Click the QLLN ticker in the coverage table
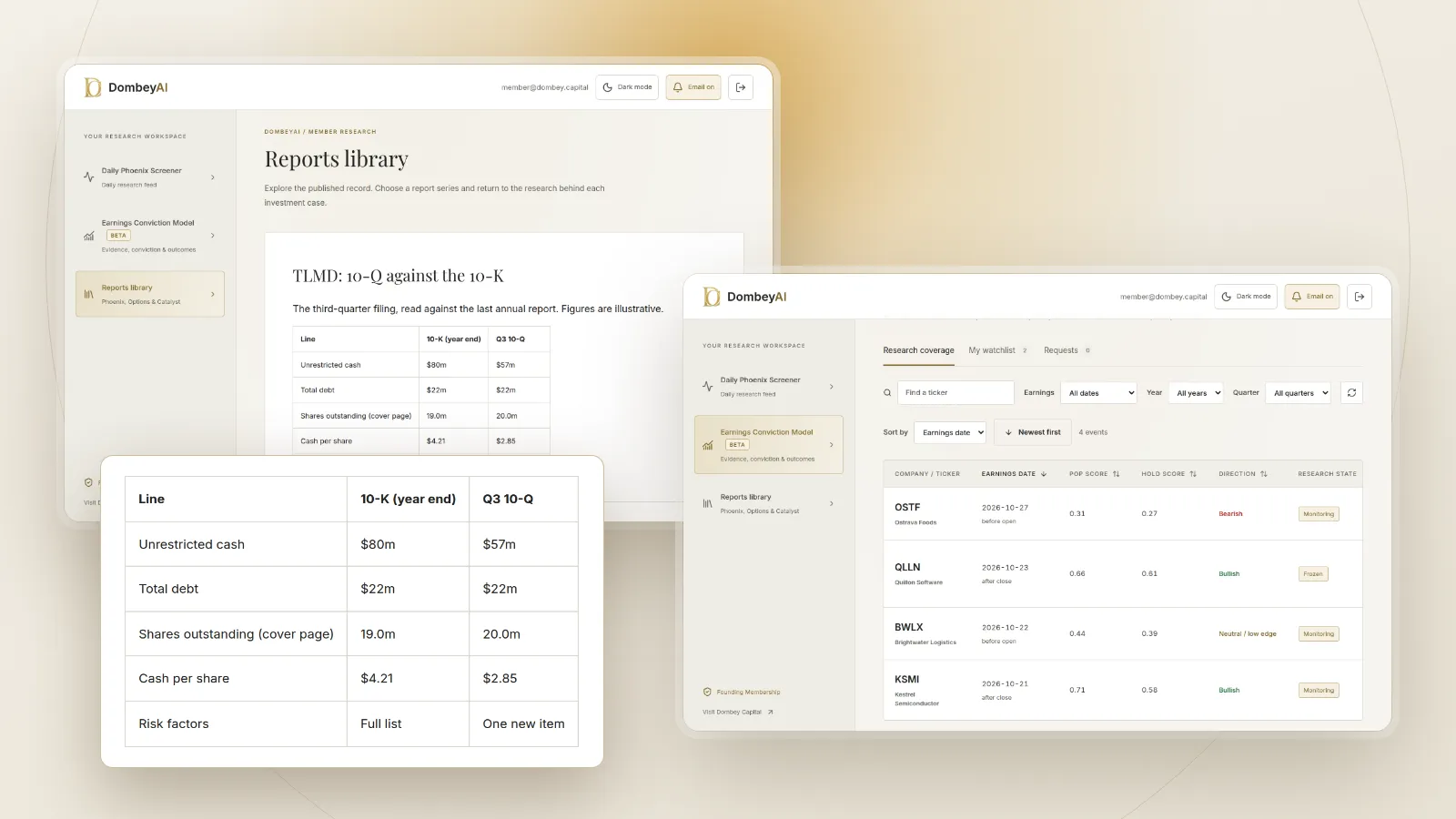This screenshot has height=819, width=1456. click(x=907, y=567)
